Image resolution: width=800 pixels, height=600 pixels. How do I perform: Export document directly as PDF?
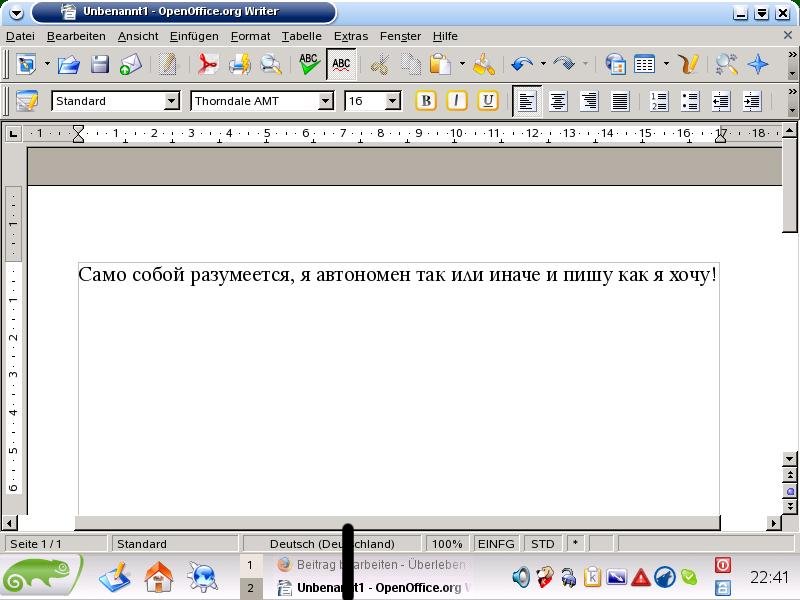tap(207, 65)
